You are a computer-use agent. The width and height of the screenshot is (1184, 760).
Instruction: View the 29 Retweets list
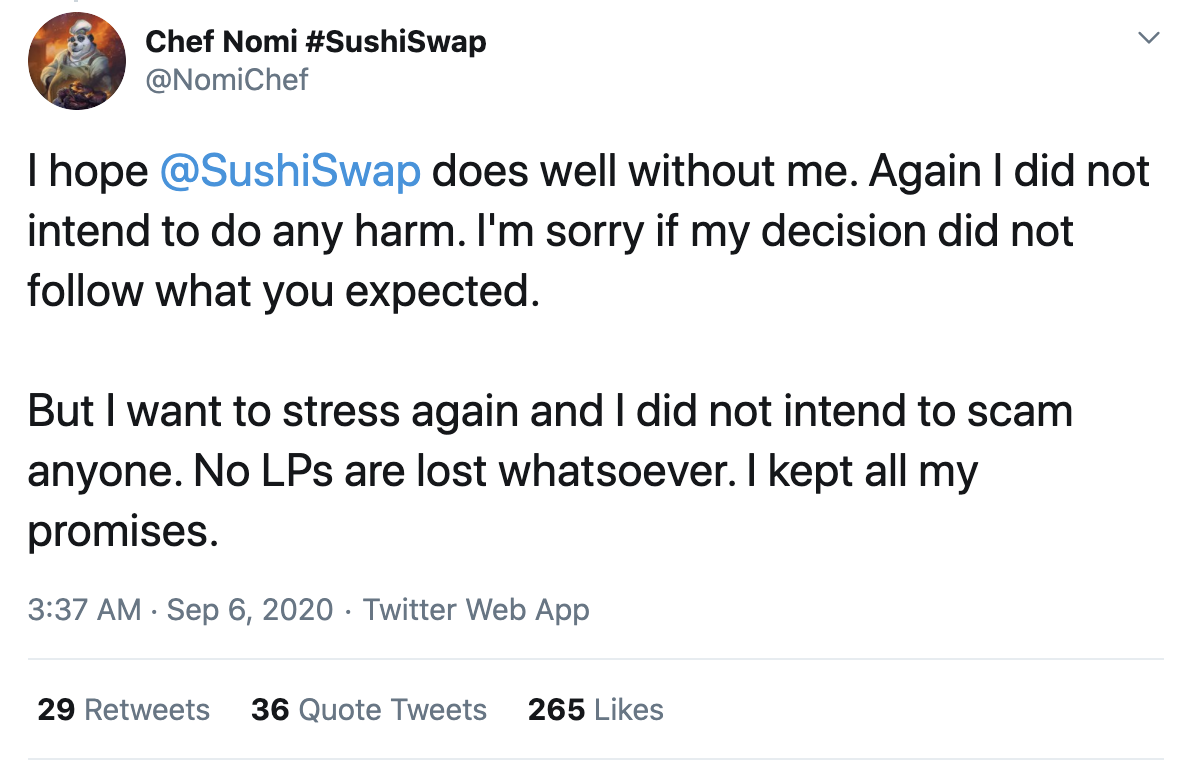(x=124, y=709)
